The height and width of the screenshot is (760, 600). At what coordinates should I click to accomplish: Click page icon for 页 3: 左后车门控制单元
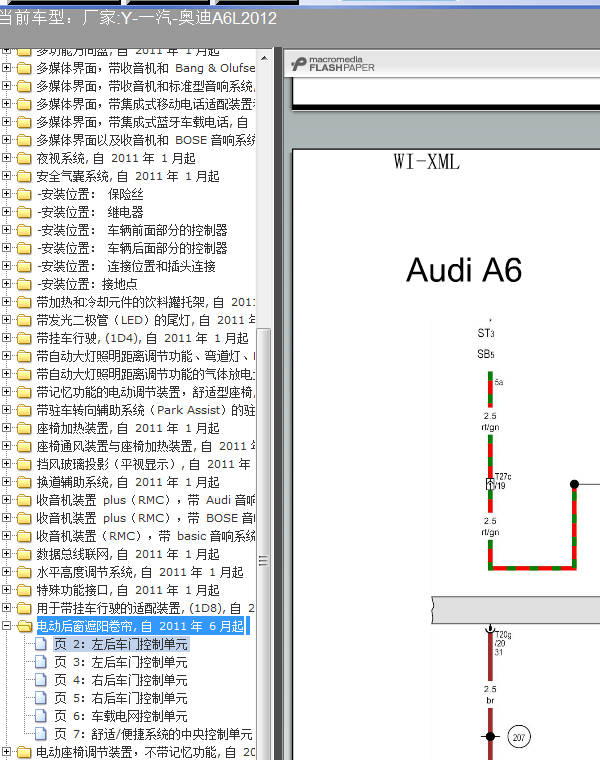[41, 662]
